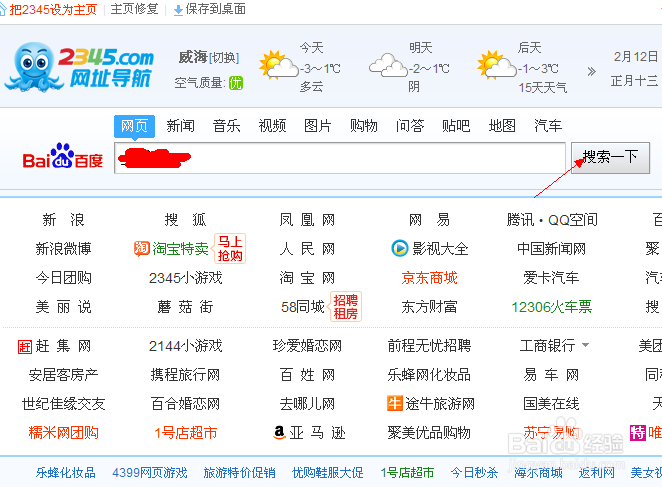662x487 pixels.
Task: Select the 图片 search tab
Action: pos(317,126)
